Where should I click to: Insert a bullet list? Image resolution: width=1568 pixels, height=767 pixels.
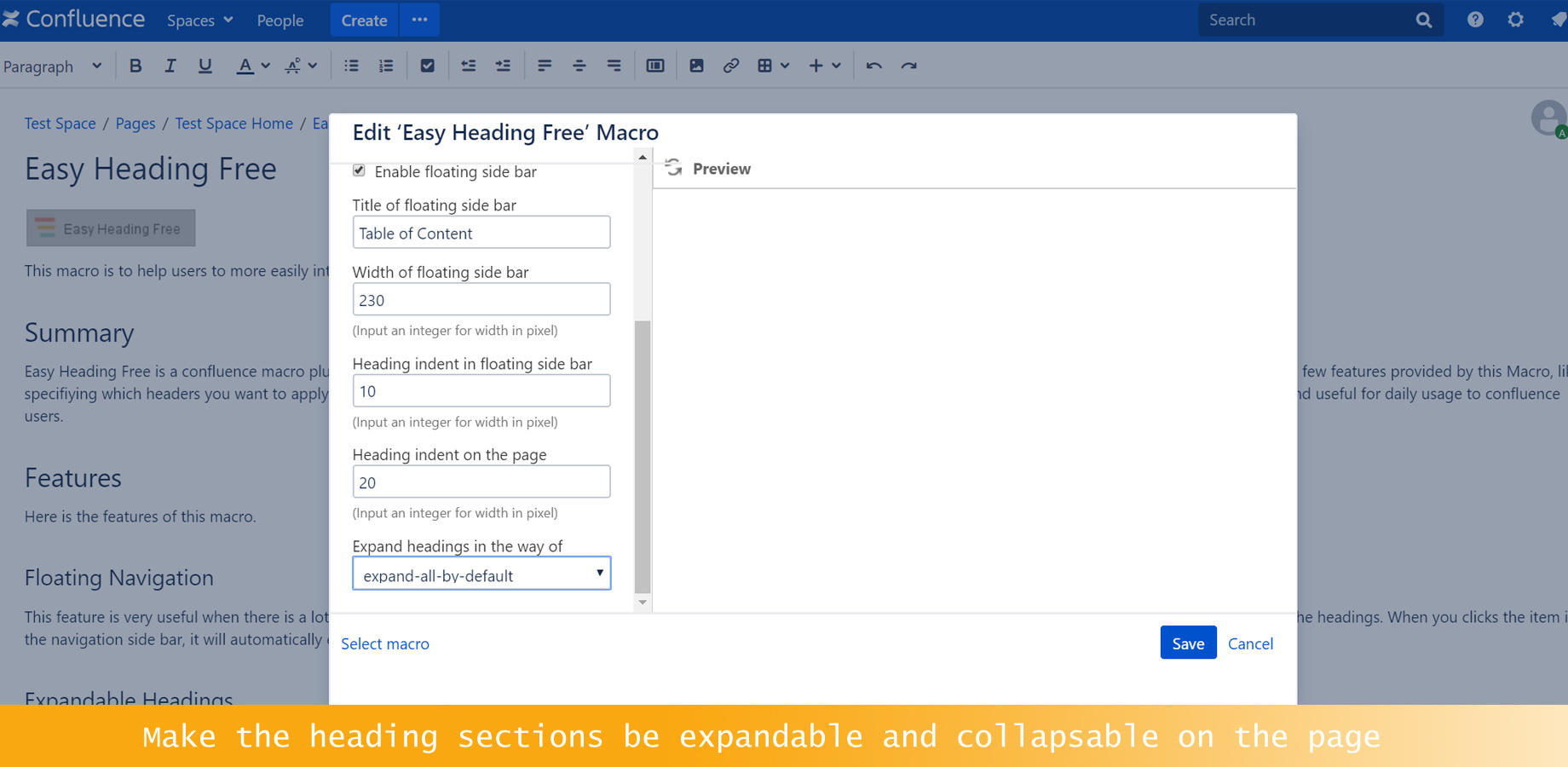[x=351, y=66]
